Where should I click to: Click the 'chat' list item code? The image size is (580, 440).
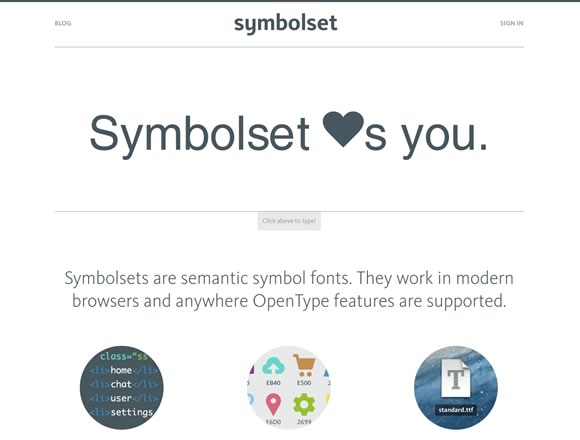click(121, 384)
